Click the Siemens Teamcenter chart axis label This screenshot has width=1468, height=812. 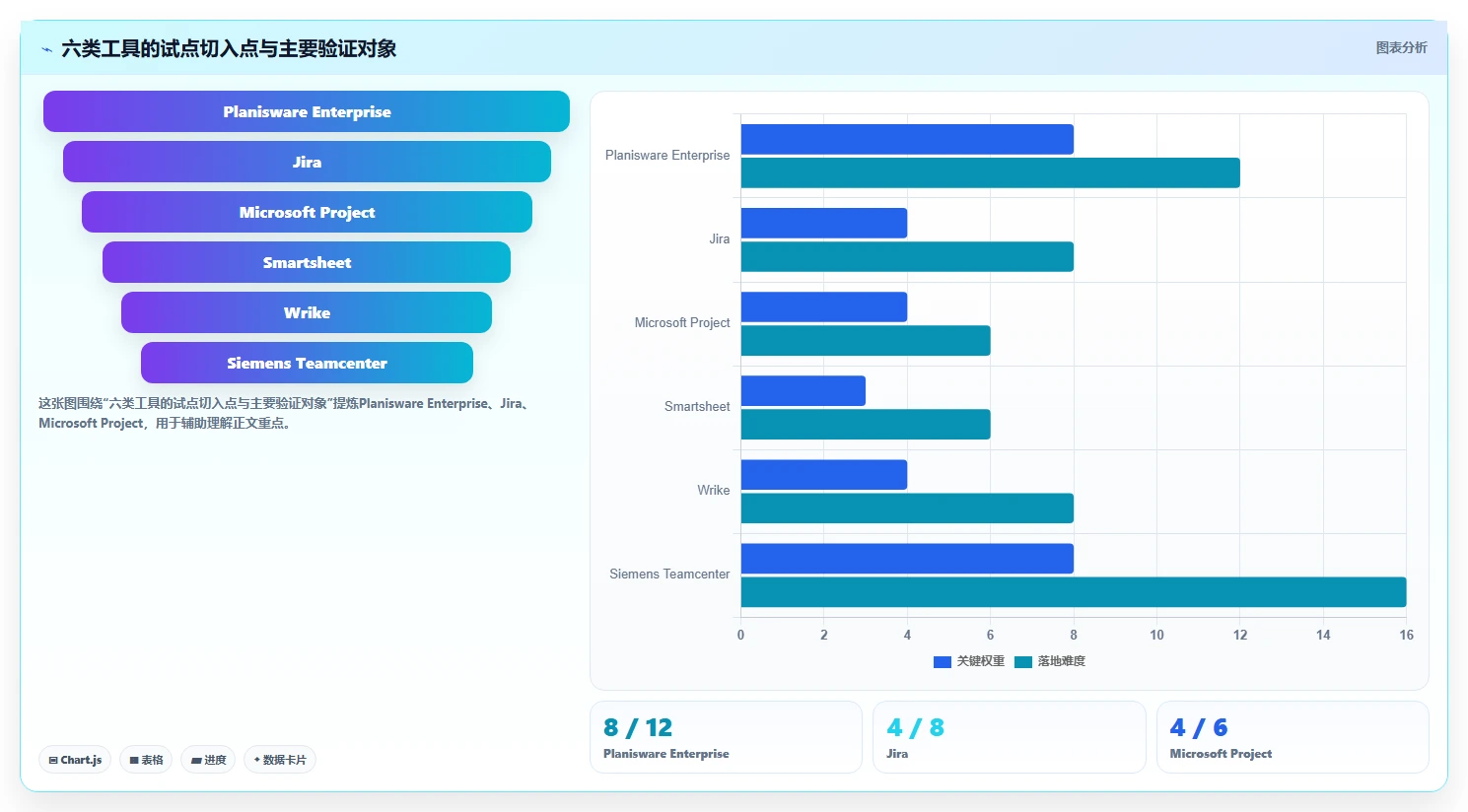coord(669,575)
